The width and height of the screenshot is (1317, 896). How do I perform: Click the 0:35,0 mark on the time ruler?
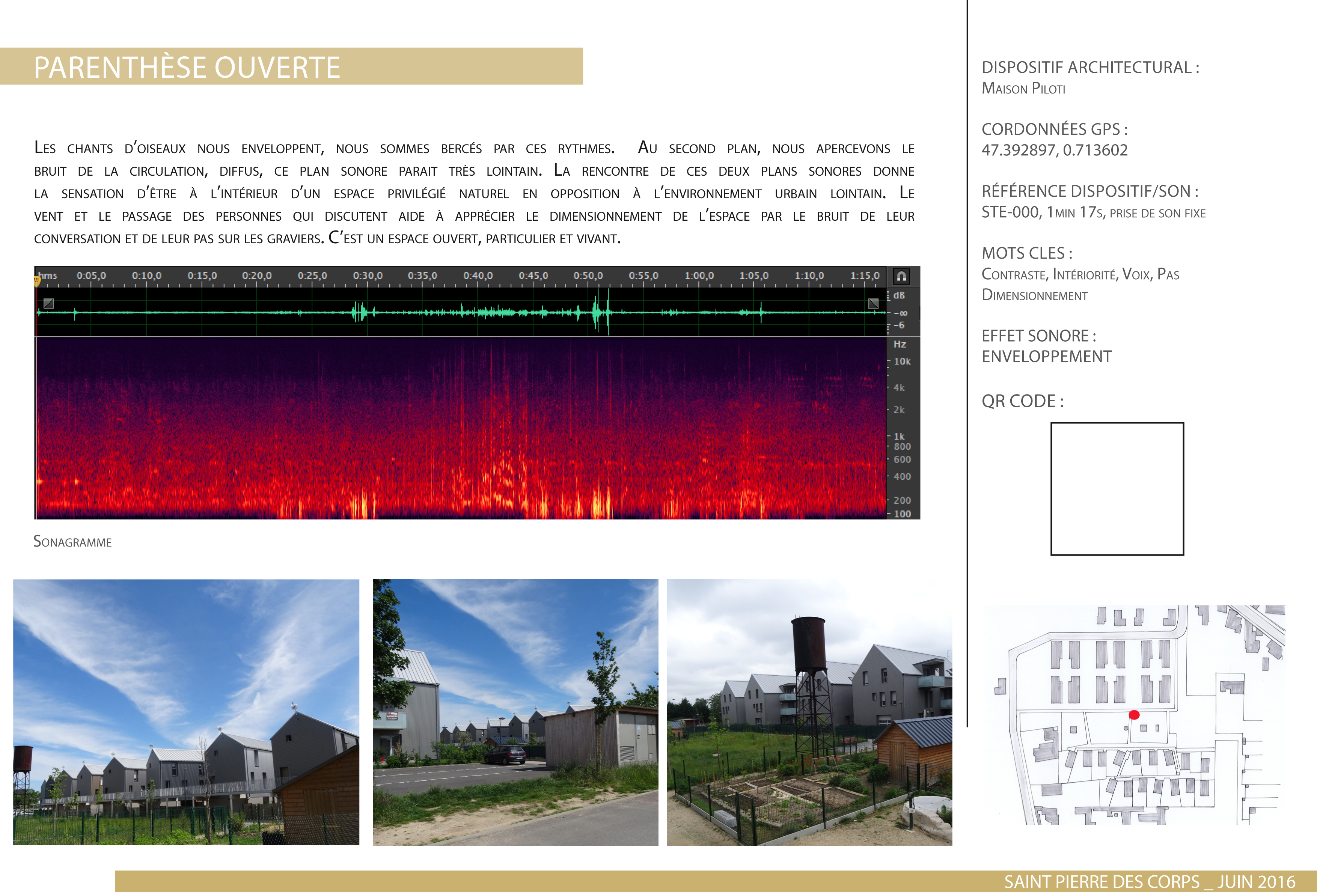click(423, 276)
